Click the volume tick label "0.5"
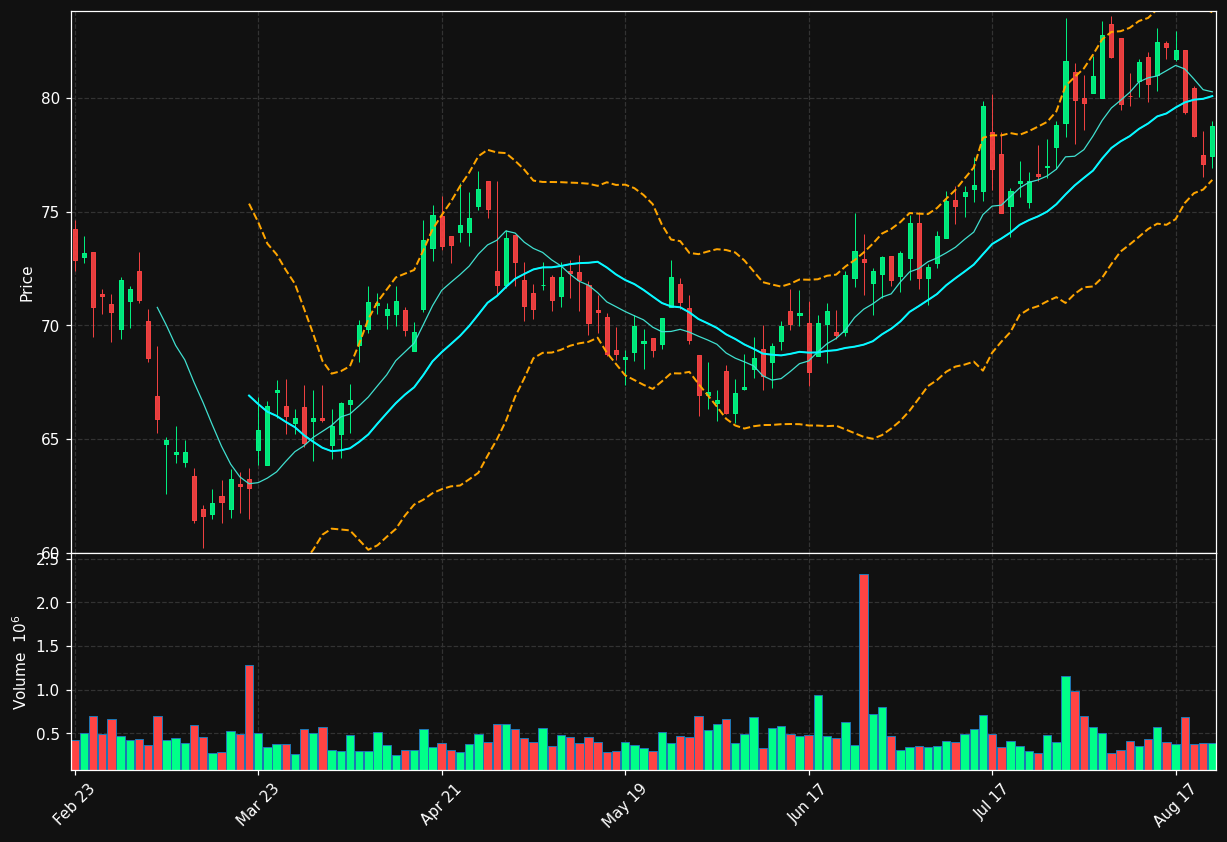The image size is (1227, 842). click(x=48, y=734)
